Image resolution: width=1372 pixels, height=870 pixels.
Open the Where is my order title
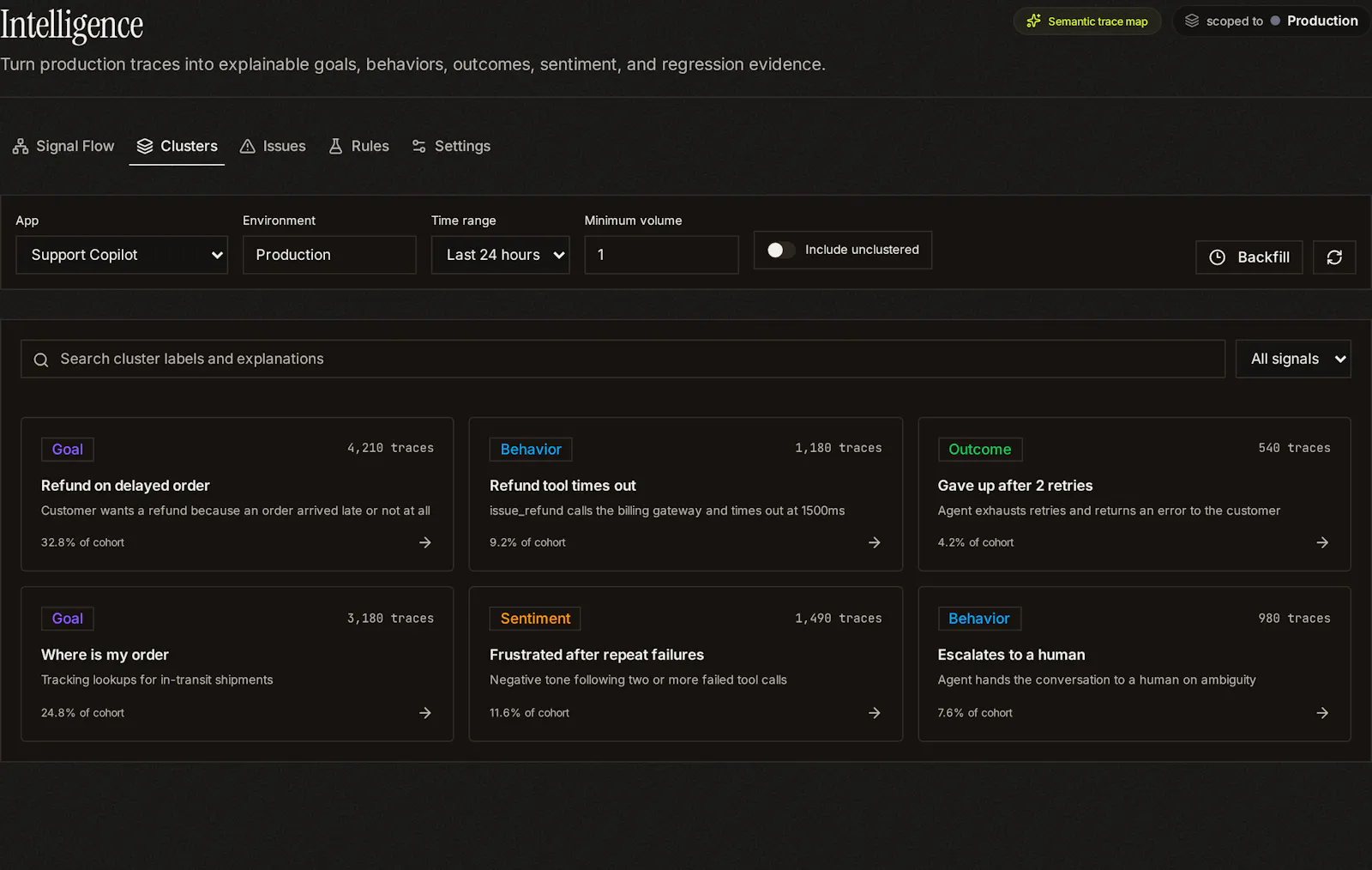click(x=105, y=655)
